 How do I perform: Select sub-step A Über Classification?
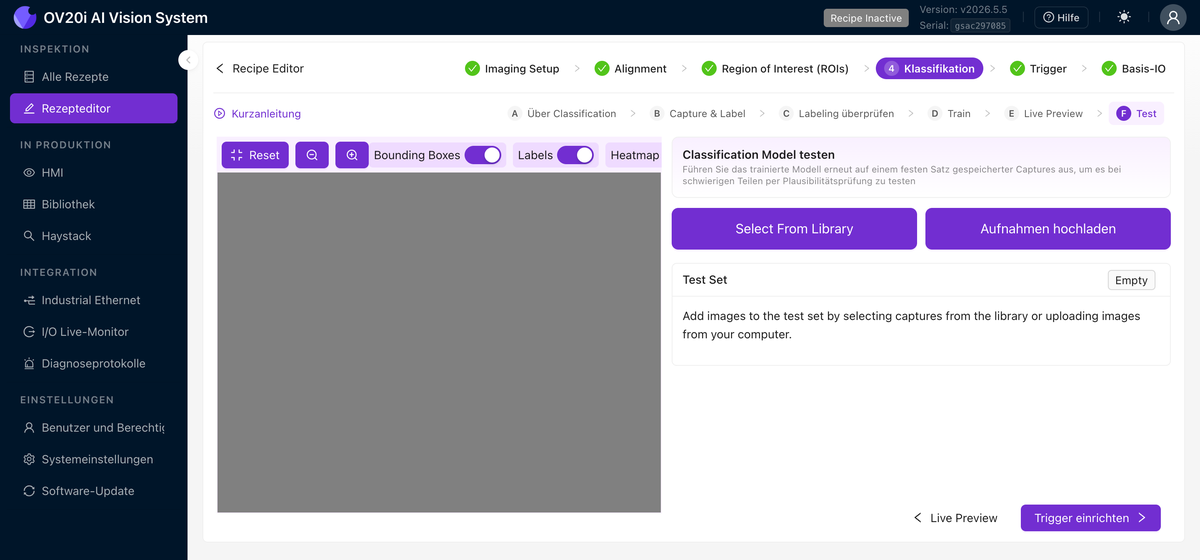pyautogui.click(x=562, y=114)
